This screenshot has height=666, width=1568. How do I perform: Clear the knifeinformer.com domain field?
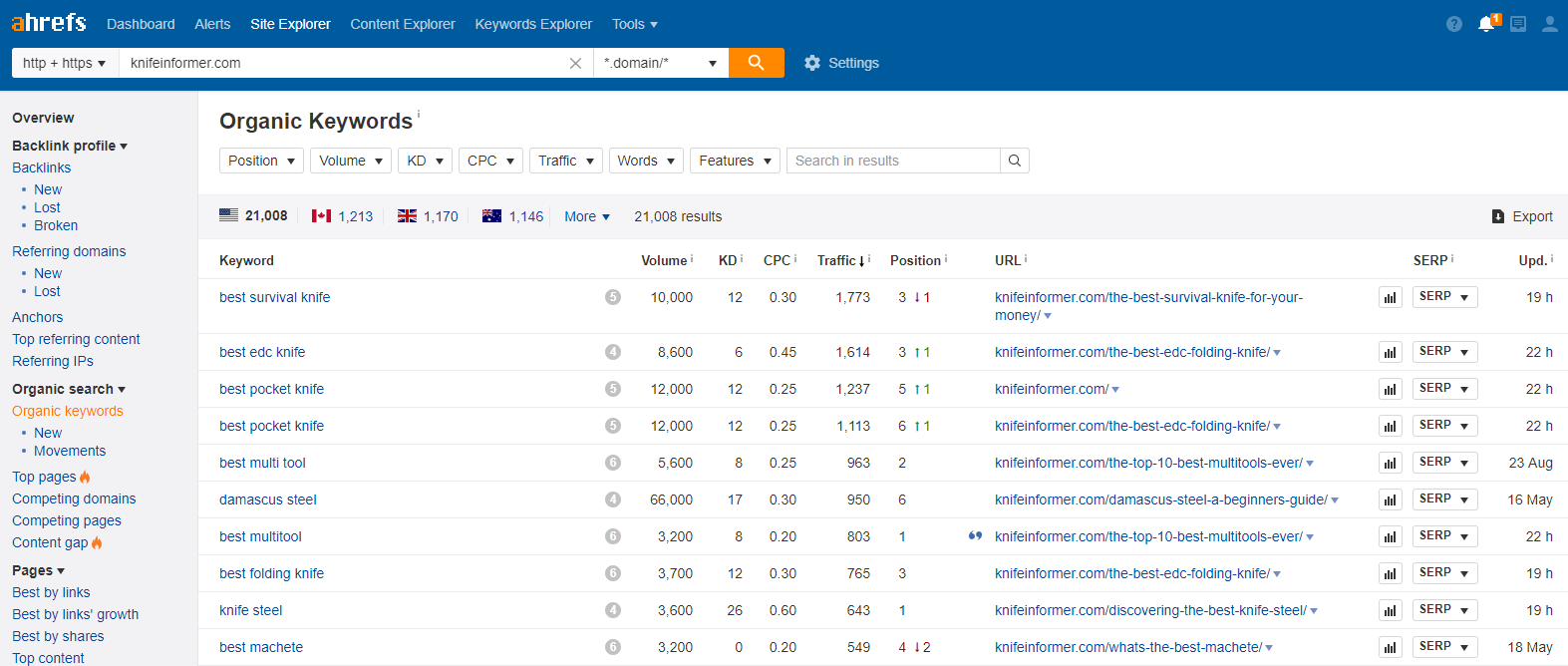click(575, 63)
